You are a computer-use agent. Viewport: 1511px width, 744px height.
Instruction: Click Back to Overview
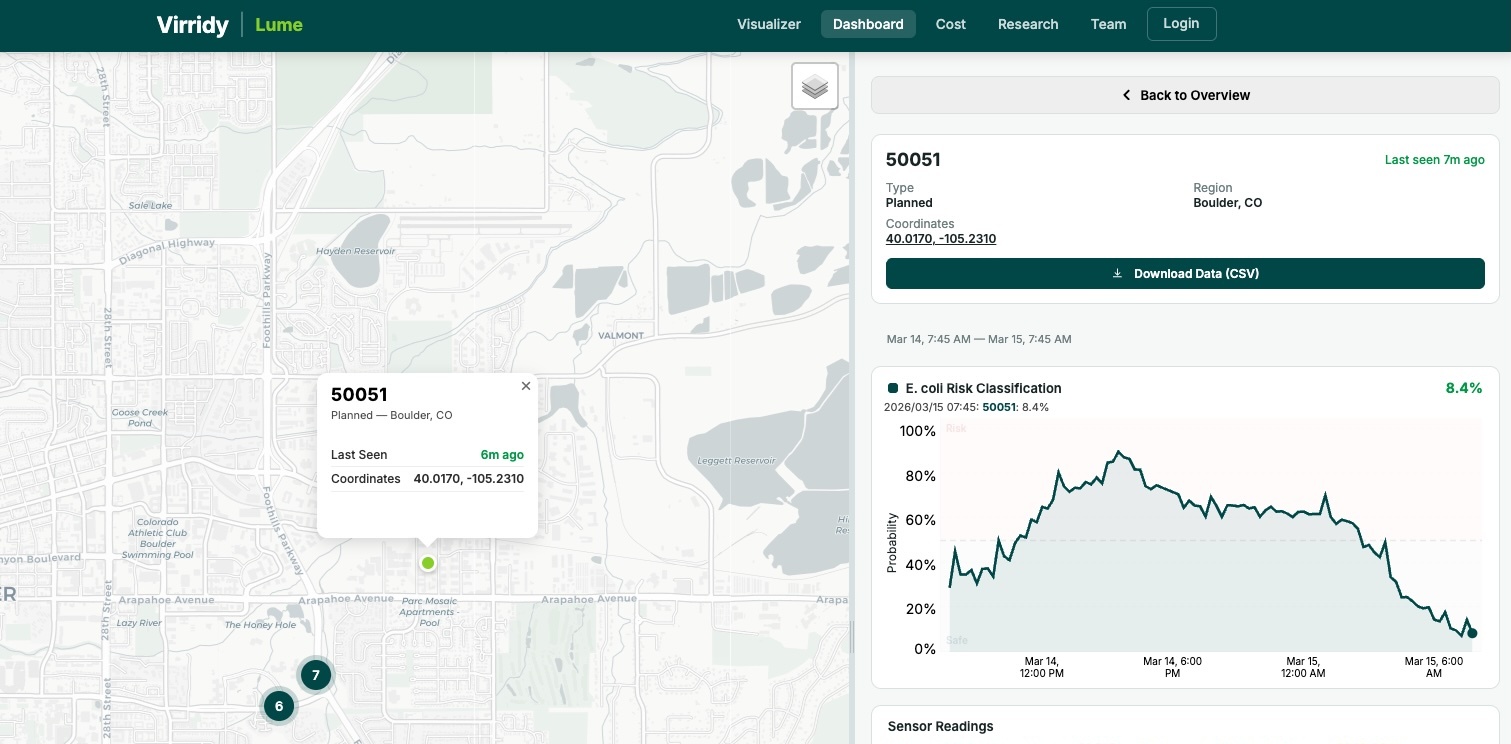coord(1185,95)
